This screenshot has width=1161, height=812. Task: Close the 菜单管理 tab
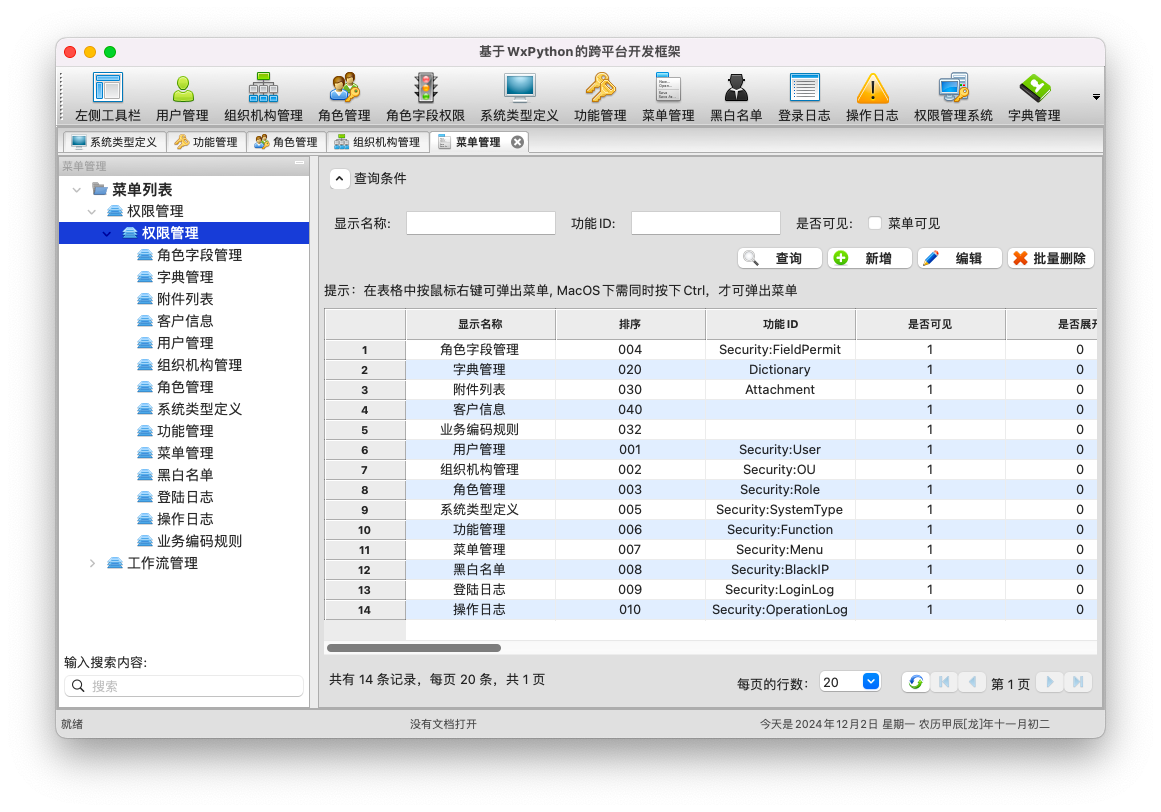coord(517,142)
